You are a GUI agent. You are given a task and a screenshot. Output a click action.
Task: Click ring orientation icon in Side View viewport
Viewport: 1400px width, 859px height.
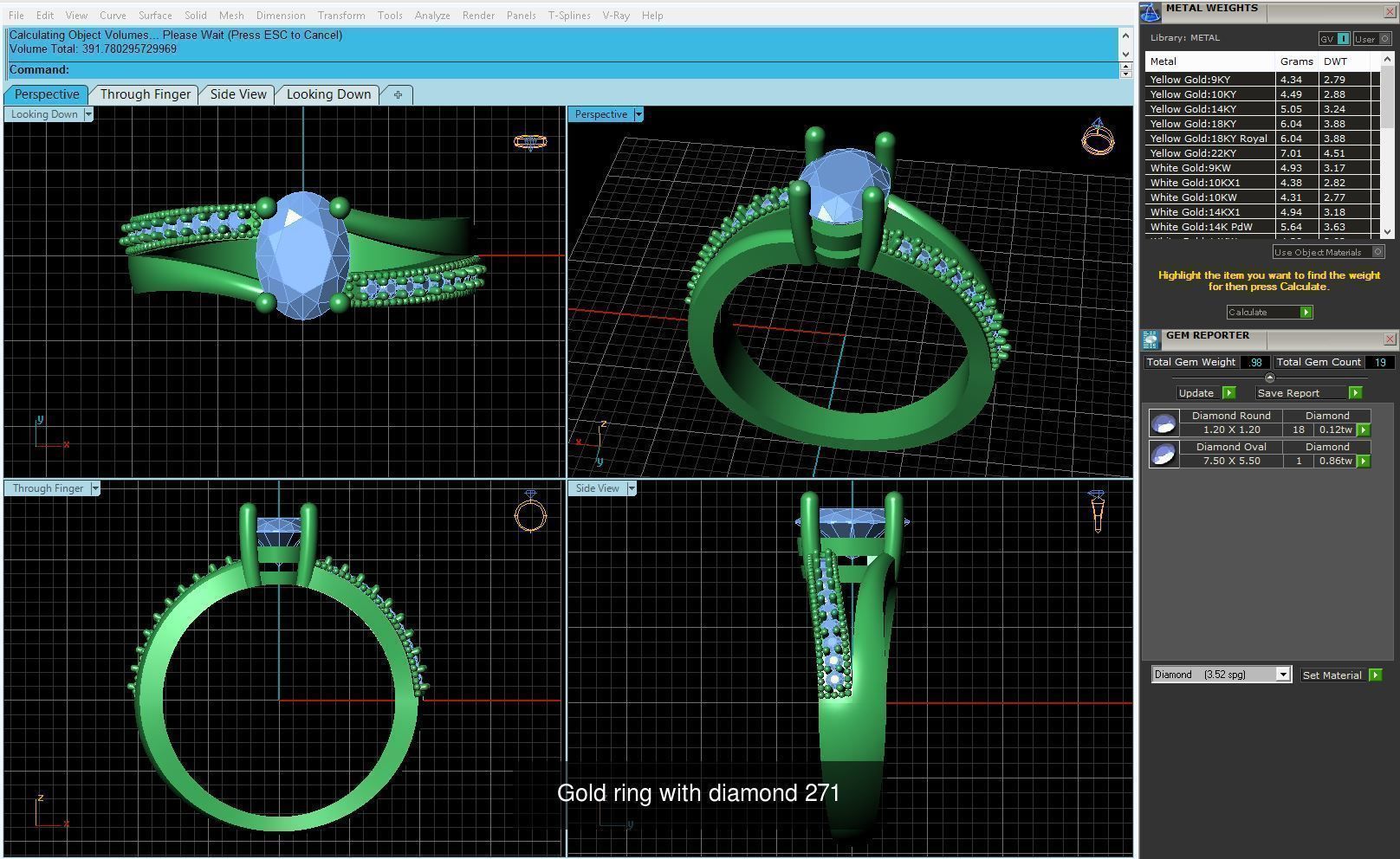(1097, 511)
